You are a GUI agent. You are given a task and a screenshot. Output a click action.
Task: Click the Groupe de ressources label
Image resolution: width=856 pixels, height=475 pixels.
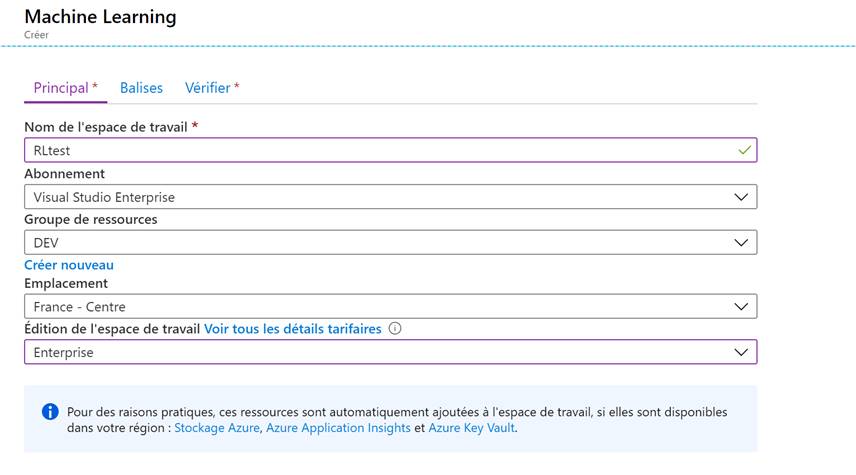(91, 219)
